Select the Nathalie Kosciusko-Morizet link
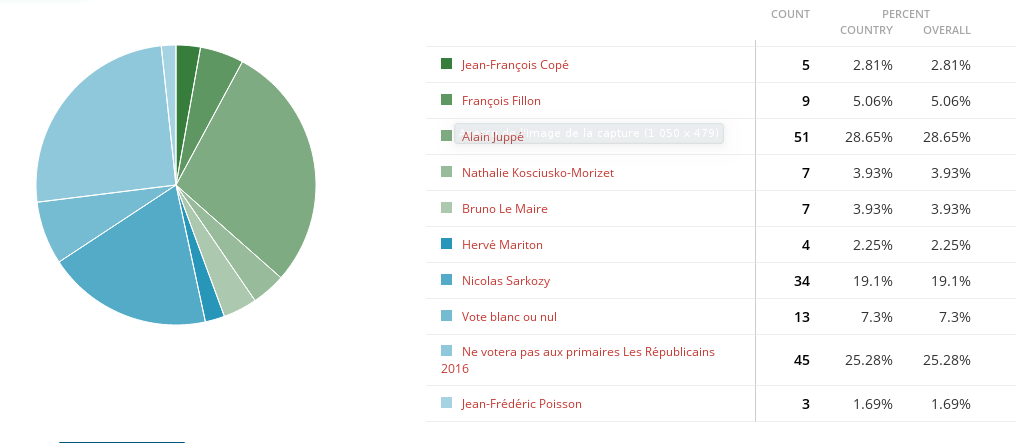Viewport: 1030px width, 443px height. tap(537, 173)
